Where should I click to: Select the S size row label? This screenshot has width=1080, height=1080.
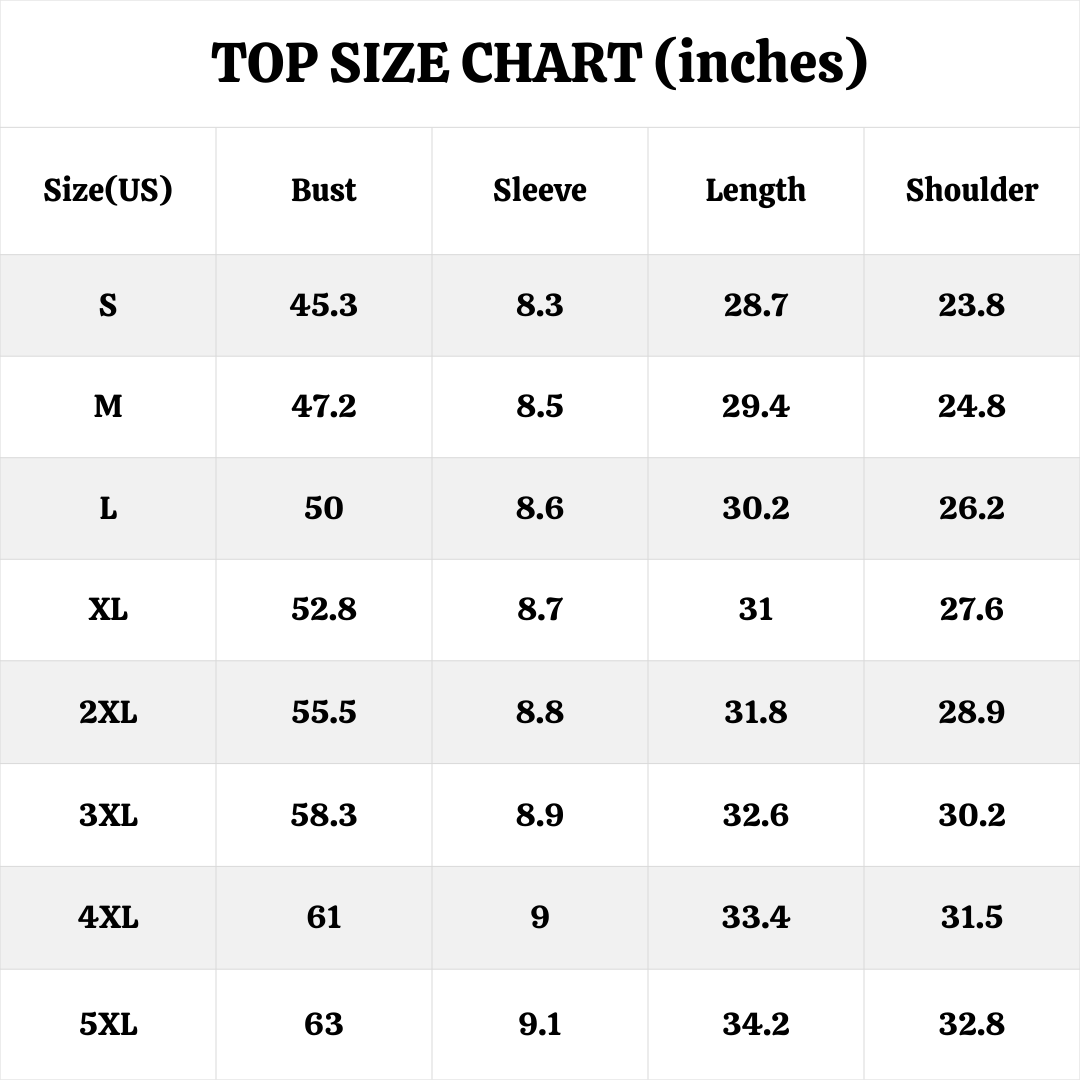pos(108,305)
